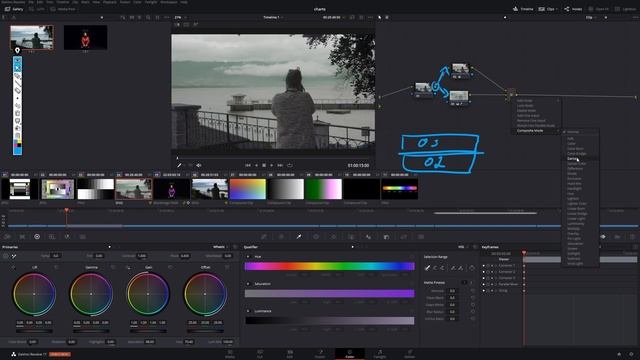The width and height of the screenshot is (640, 360).
Task: Toggle the Clips button in top bar
Action: (x=546, y=9)
